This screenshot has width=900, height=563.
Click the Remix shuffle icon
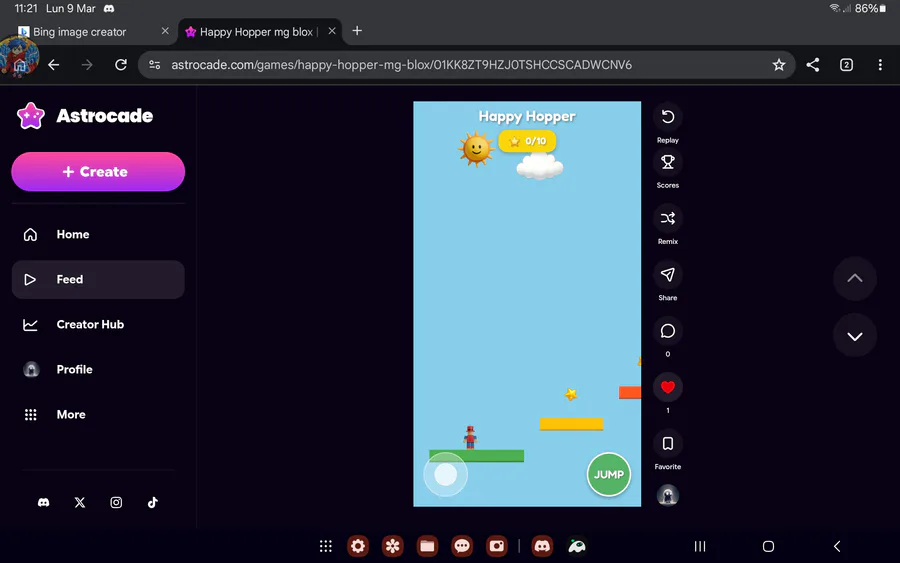tap(668, 219)
